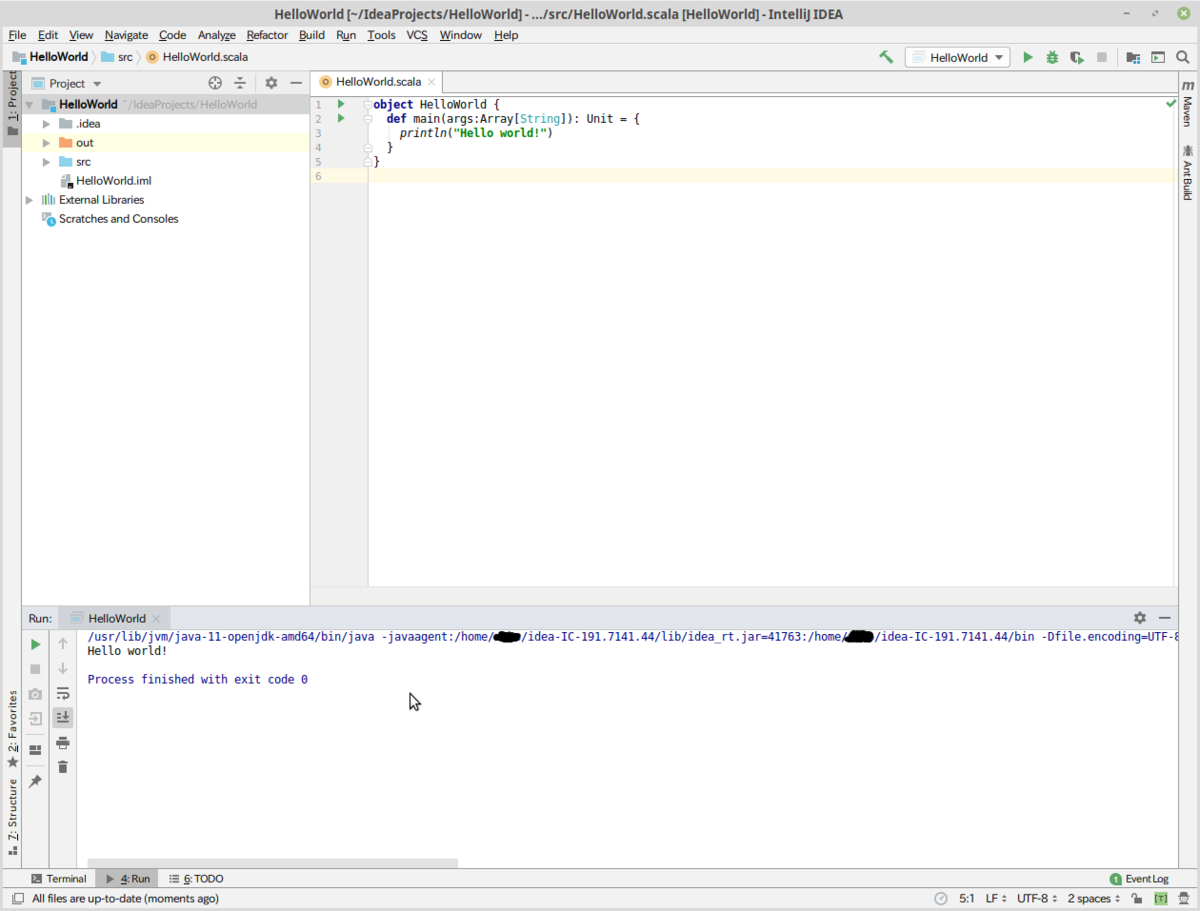The height and width of the screenshot is (911, 1200).
Task: Click the toolbar Stop square icon
Action: point(1102,57)
